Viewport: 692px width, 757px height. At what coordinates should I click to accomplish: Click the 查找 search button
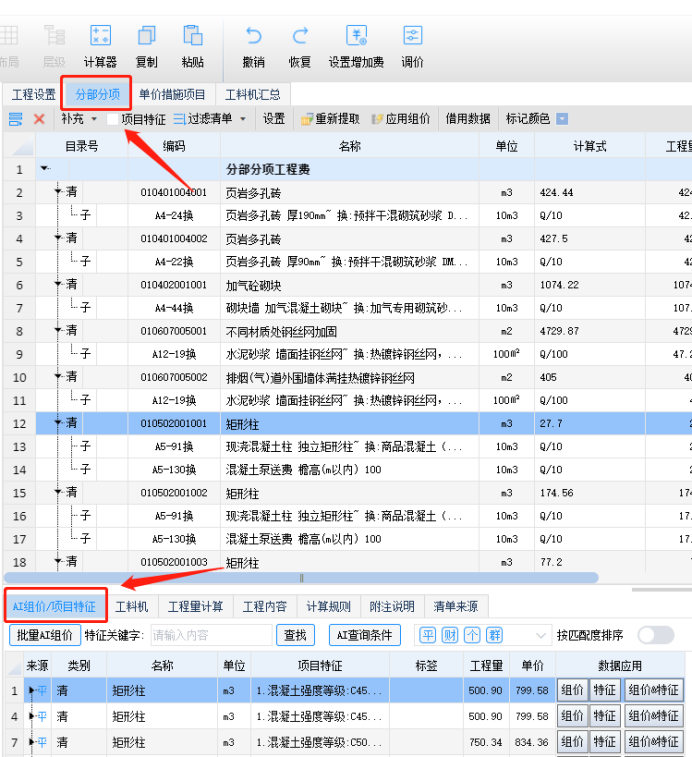click(x=295, y=635)
